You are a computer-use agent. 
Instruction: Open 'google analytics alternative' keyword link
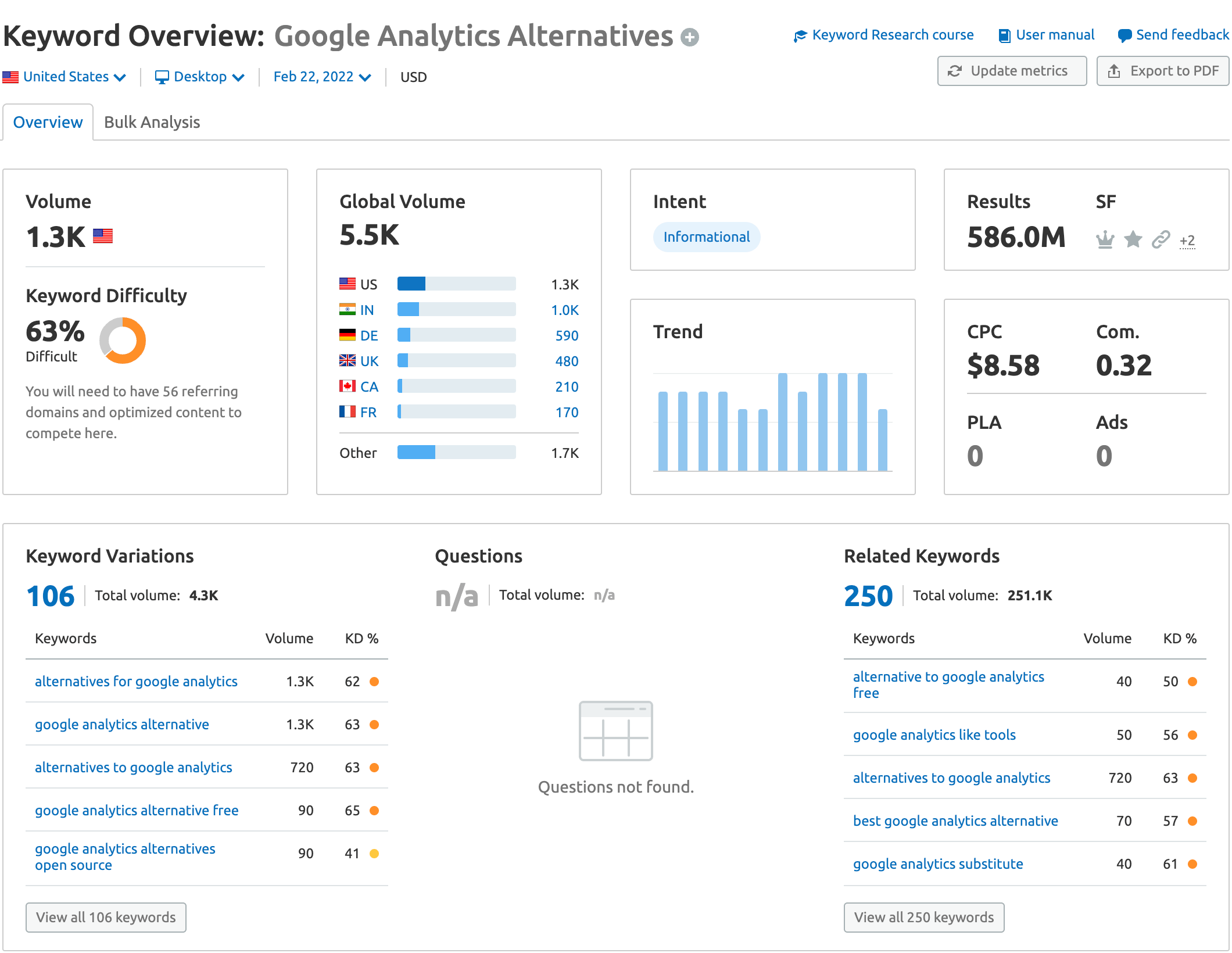(122, 724)
